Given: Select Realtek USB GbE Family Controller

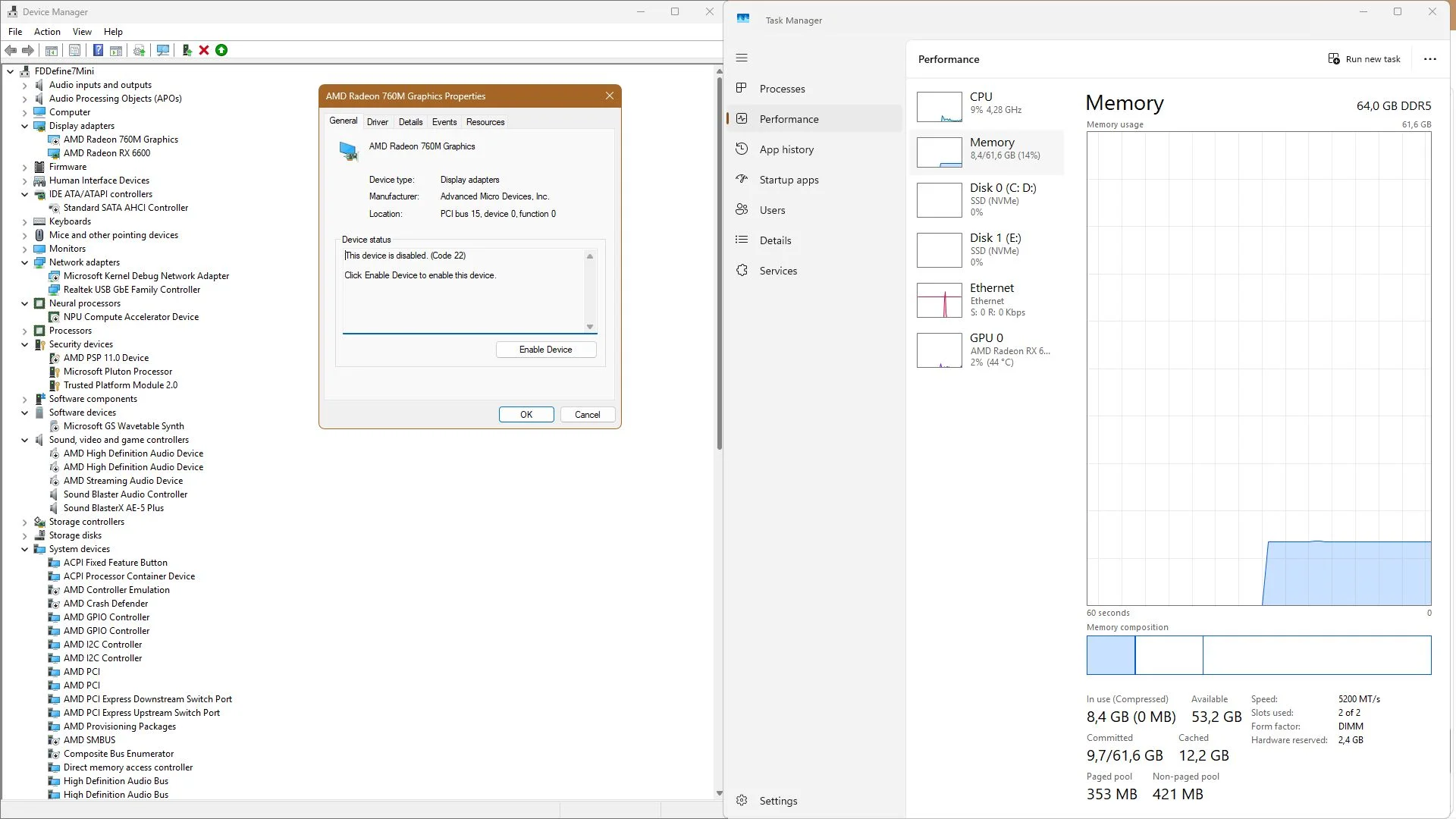Looking at the screenshot, I should pos(132,290).
